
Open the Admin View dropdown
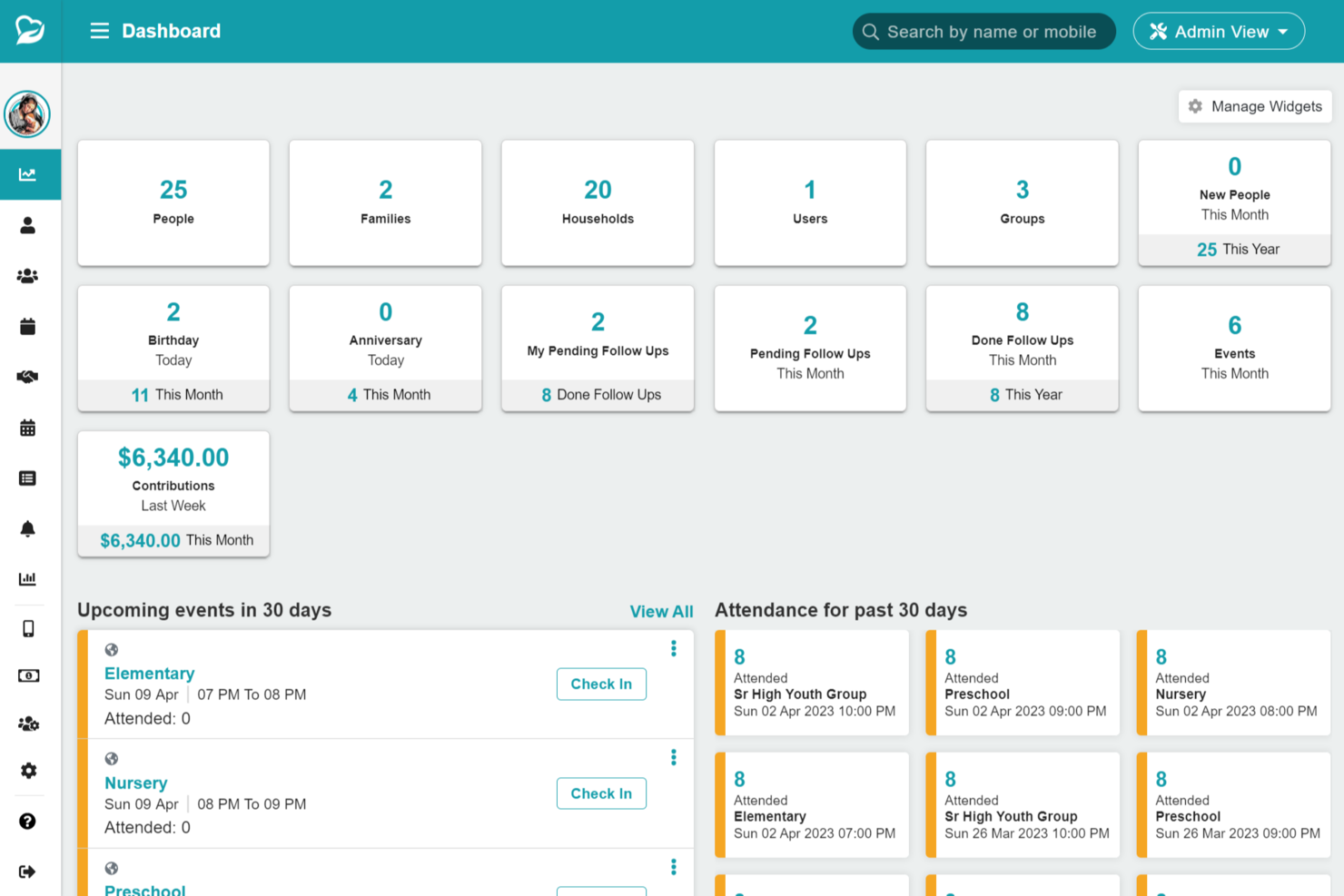pyautogui.click(x=1219, y=31)
